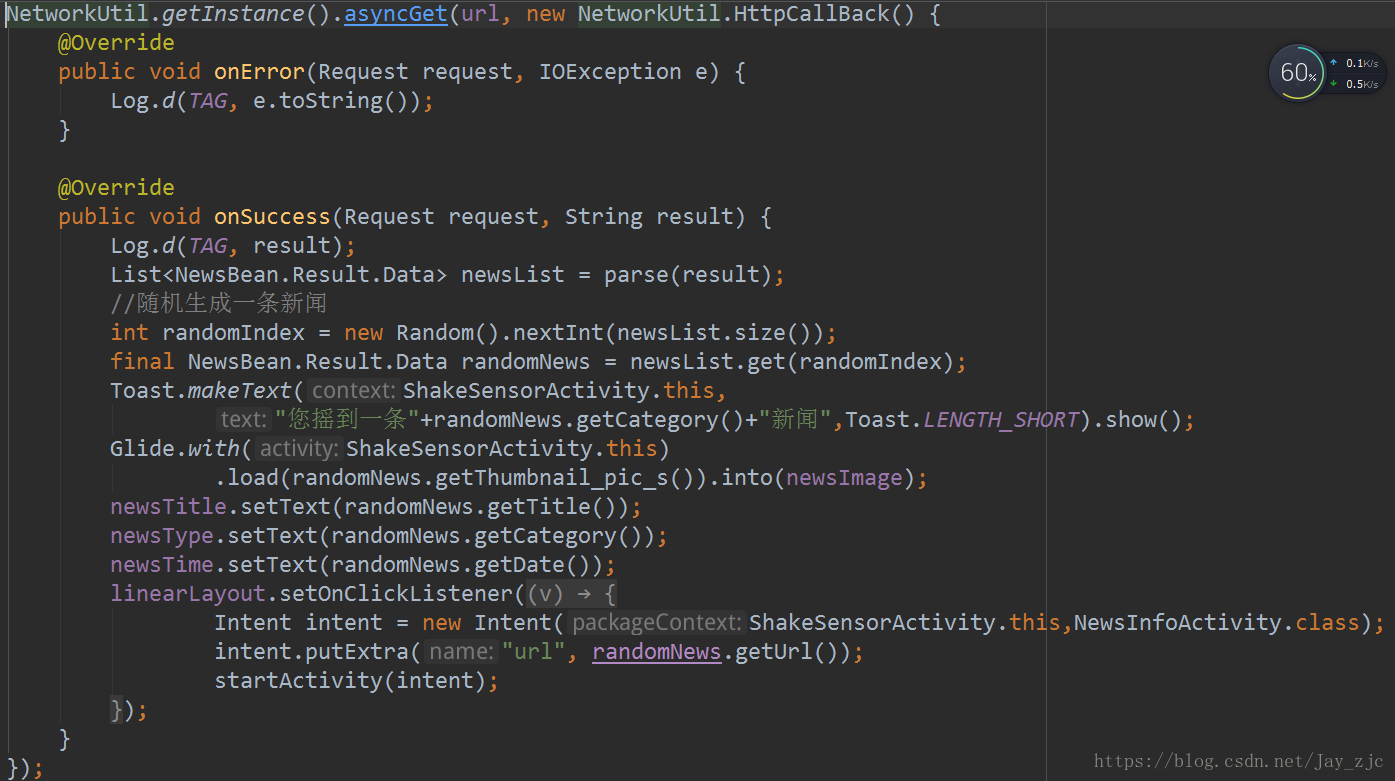The image size is (1395, 781).
Task: Click the getThumbnail_pic_s method call
Action: click(565, 478)
